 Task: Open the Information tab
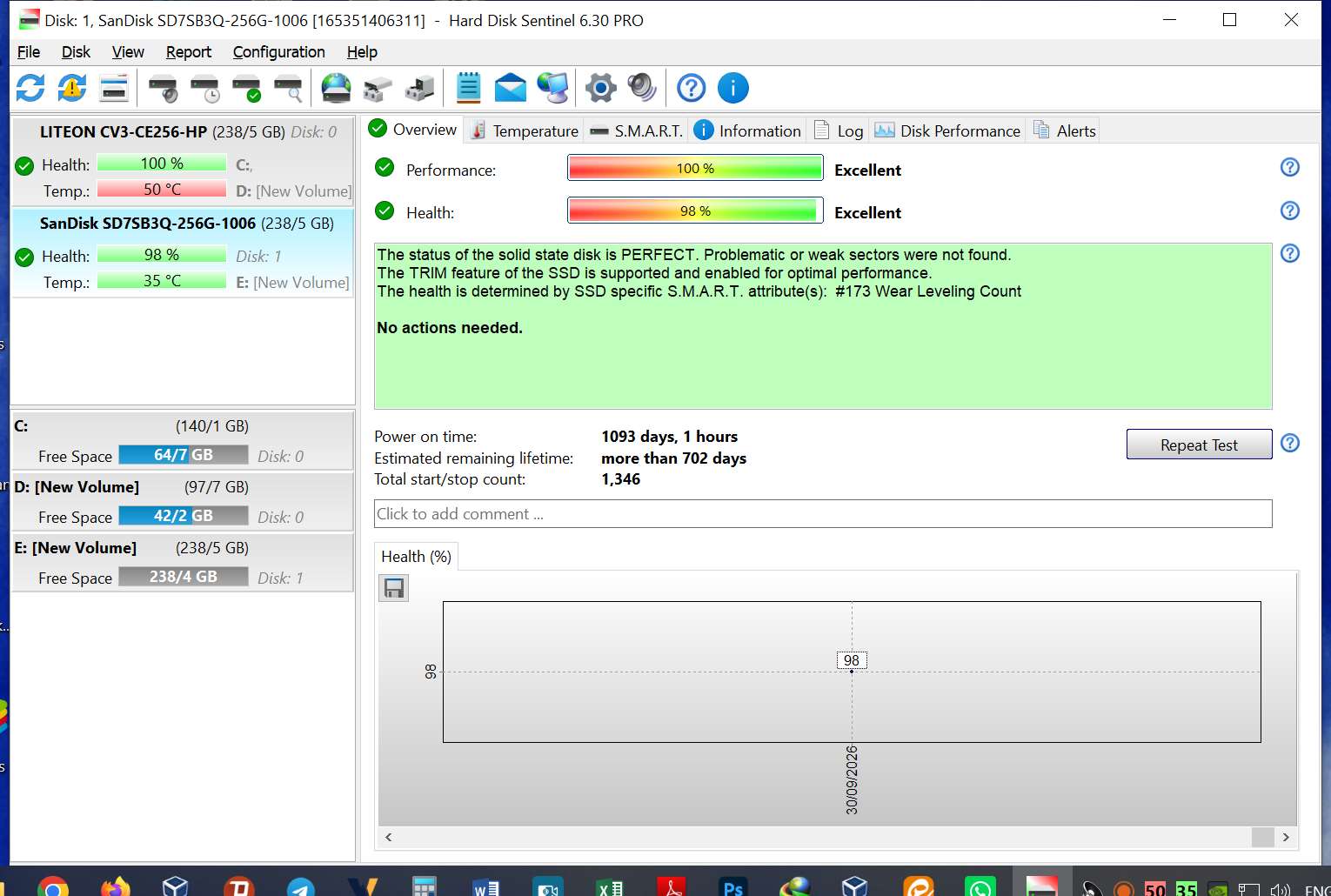point(748,130)
